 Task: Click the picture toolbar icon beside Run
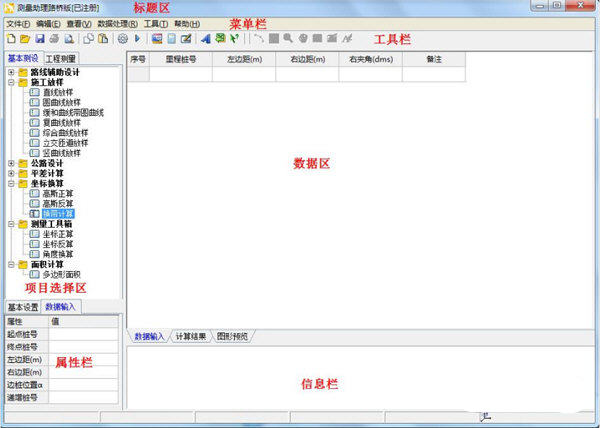click(x=157, y=39)
